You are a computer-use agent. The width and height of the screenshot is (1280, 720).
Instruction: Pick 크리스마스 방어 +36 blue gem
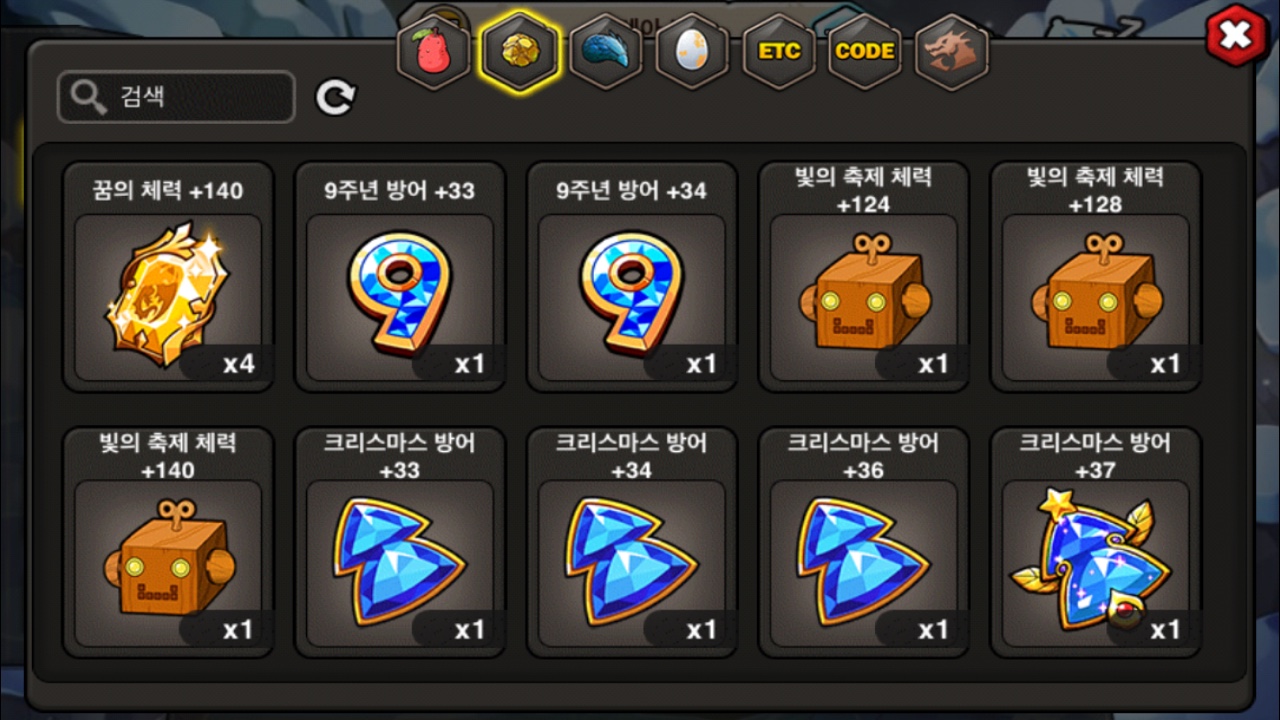(x=864, y=542)
